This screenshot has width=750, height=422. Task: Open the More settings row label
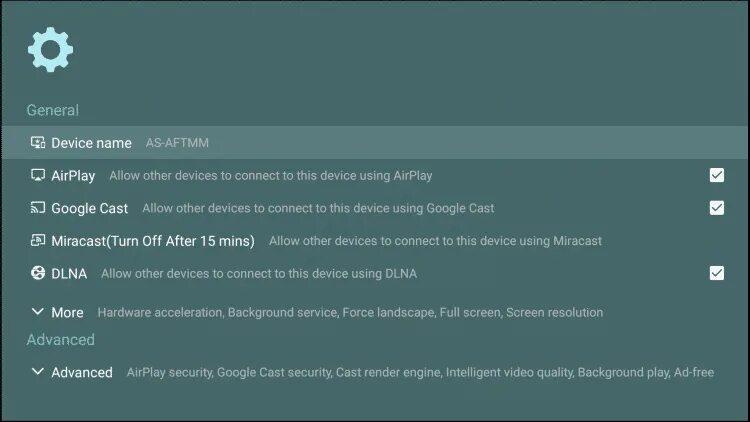[x=68, y=312]
